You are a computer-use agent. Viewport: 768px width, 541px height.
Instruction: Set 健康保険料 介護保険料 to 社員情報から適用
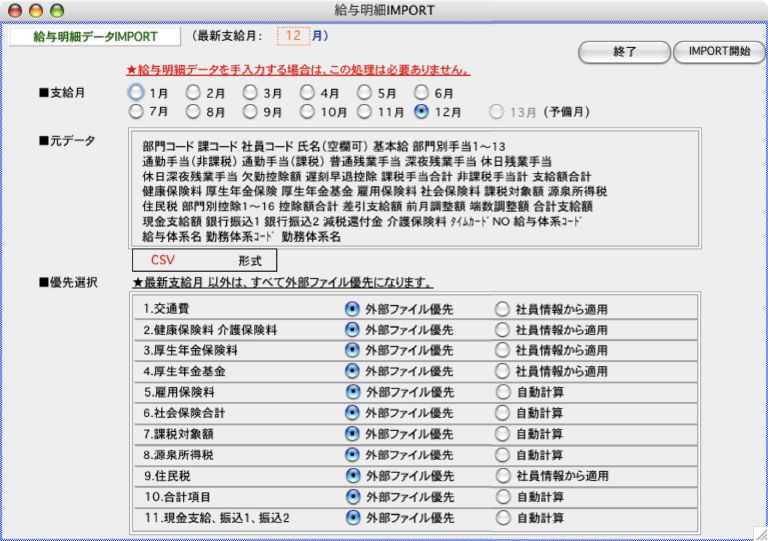(x=502, y=330)
